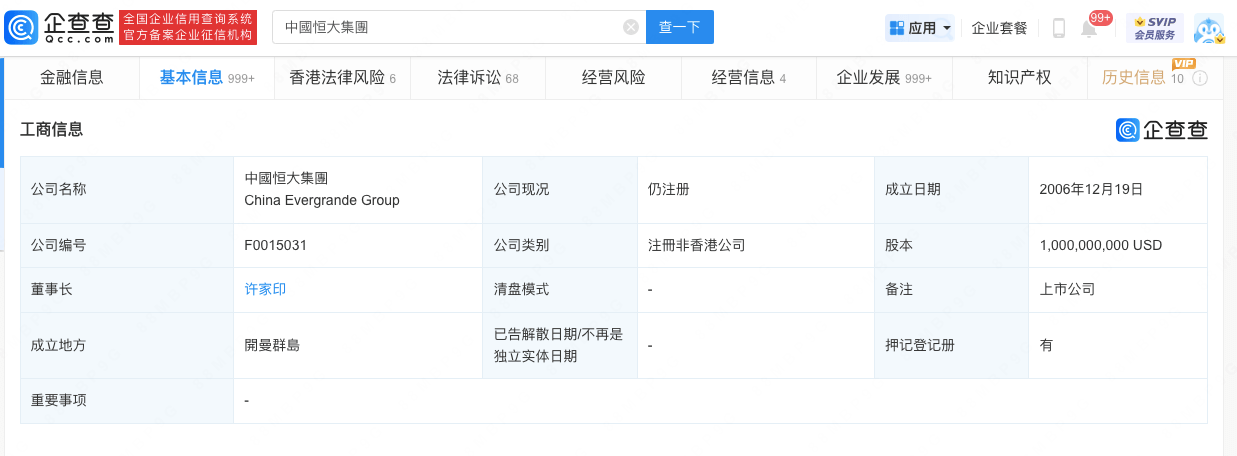Screen dimensions: 1237x456
Task: Clear the search box text
Action: [x=631, y=27]
